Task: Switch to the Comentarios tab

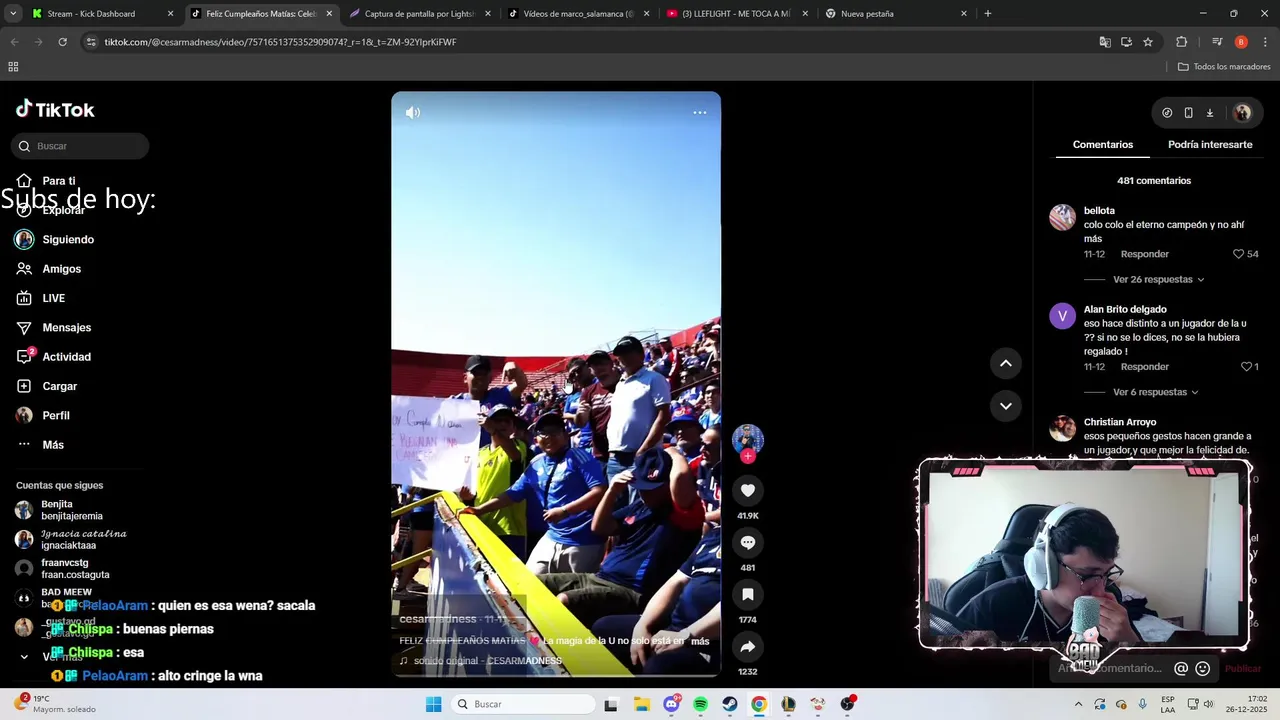Action: click(x=1103, y=145)
